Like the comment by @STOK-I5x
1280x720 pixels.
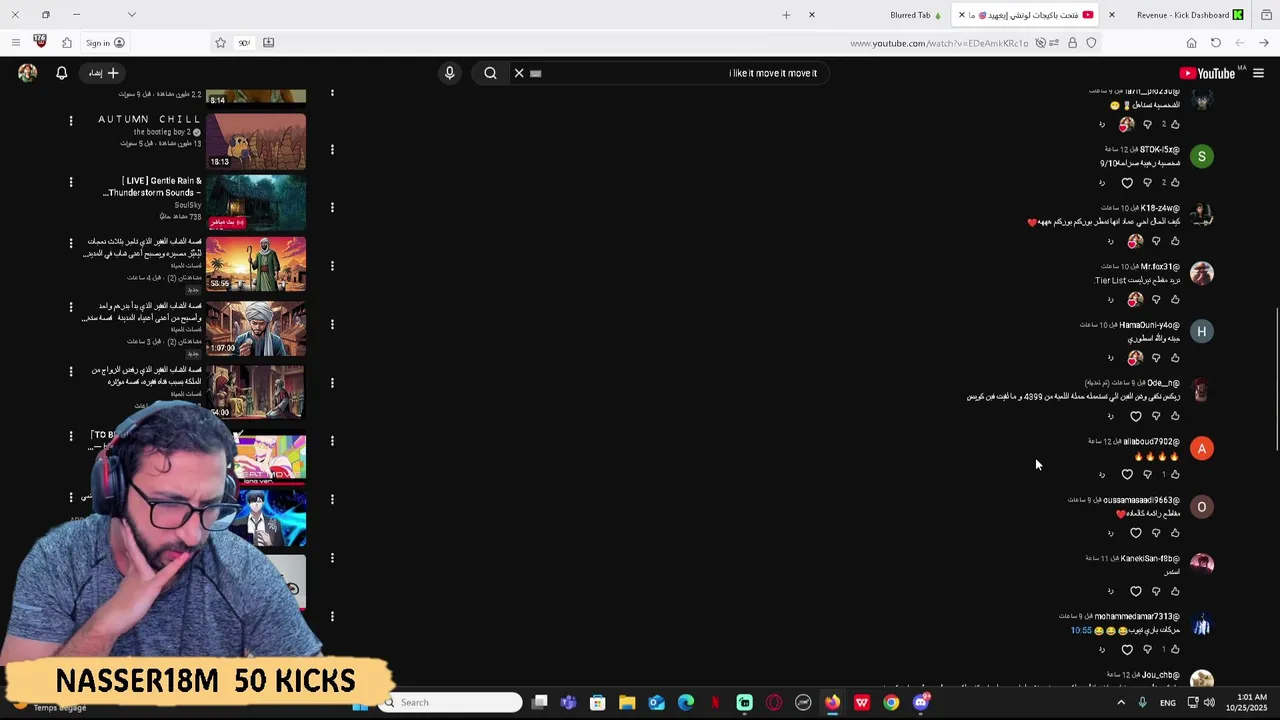[1175, 183]
